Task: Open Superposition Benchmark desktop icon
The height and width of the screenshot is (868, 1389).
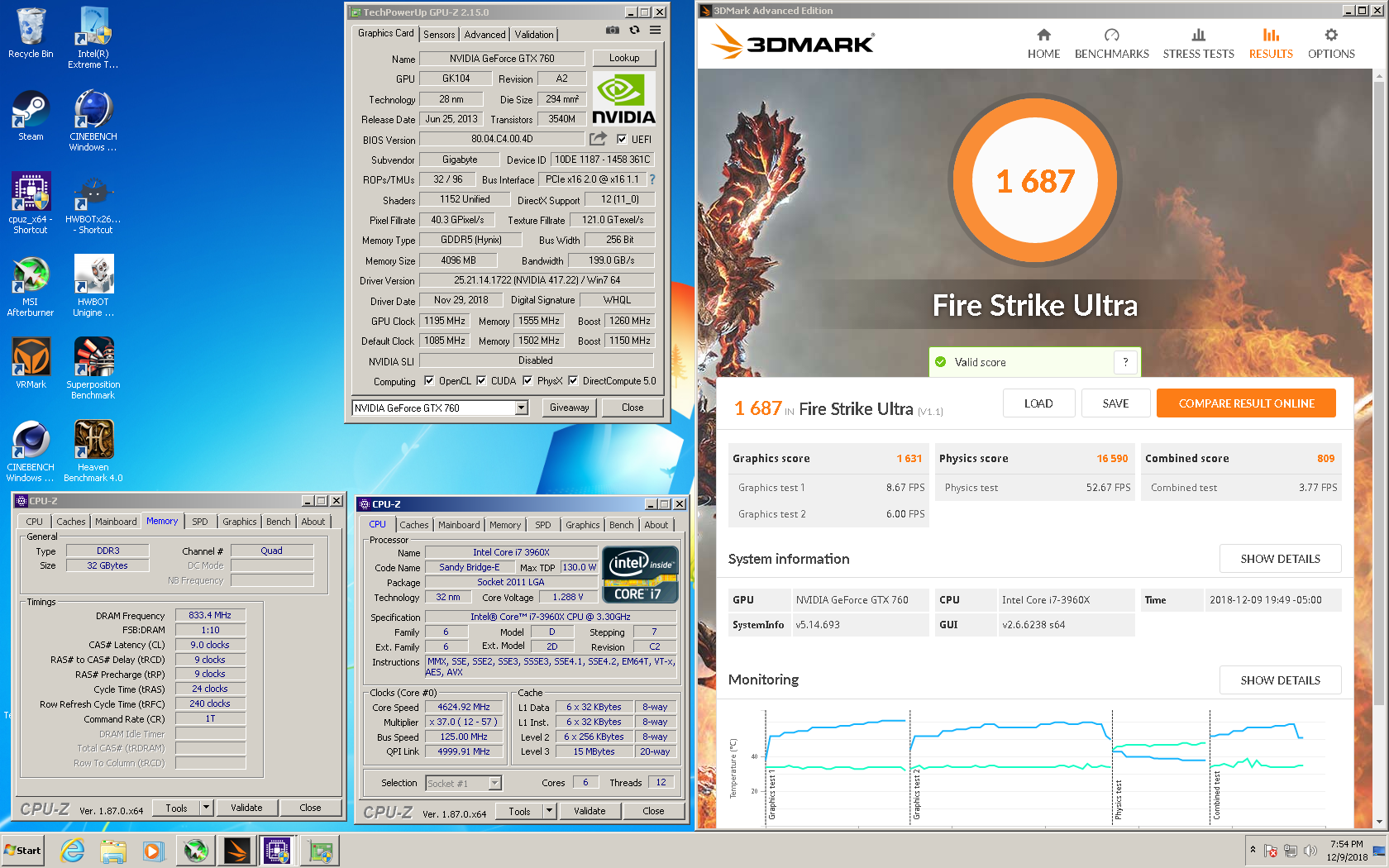Action: [93, 369]
